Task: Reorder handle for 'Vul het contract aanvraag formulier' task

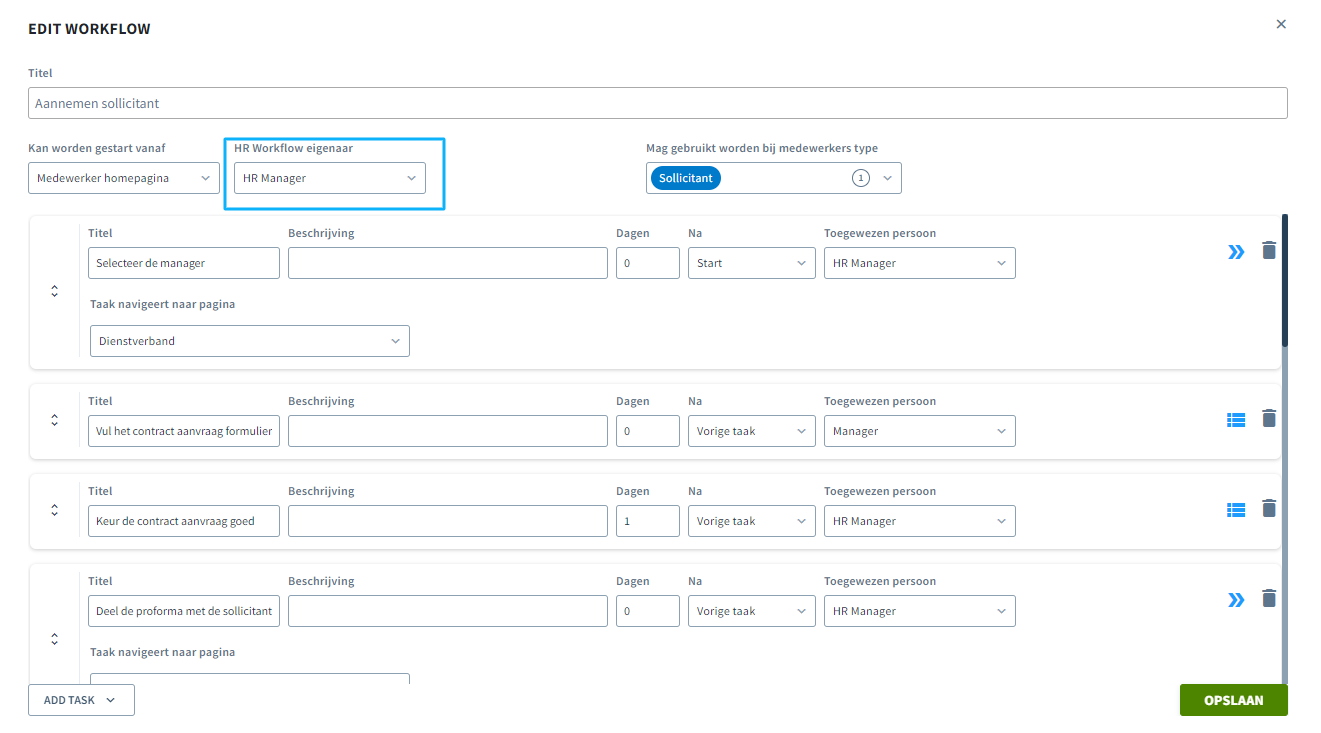Action: (x=55, y=420)
